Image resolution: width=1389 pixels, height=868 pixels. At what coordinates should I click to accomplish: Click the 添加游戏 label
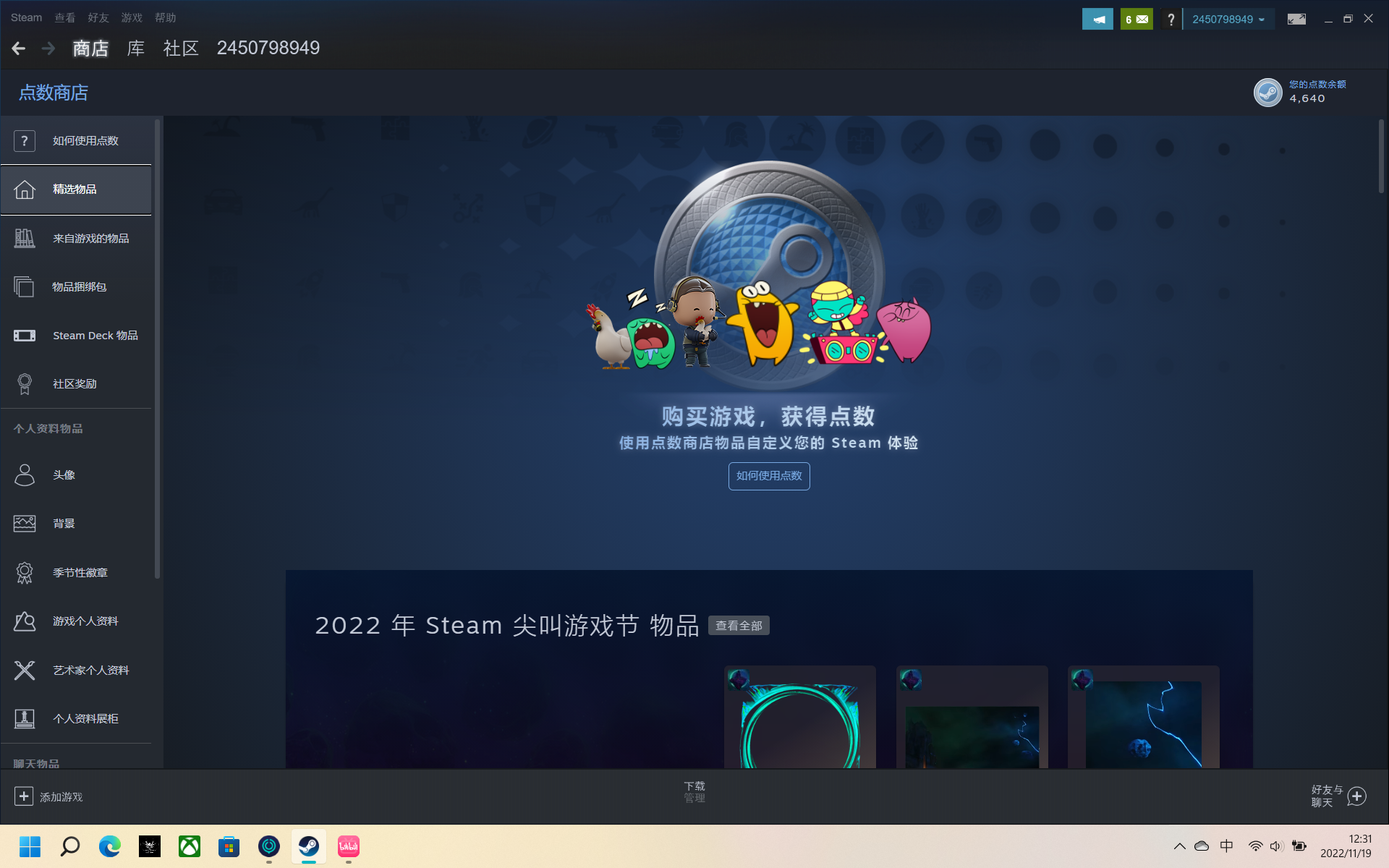[x=61, y=796]
